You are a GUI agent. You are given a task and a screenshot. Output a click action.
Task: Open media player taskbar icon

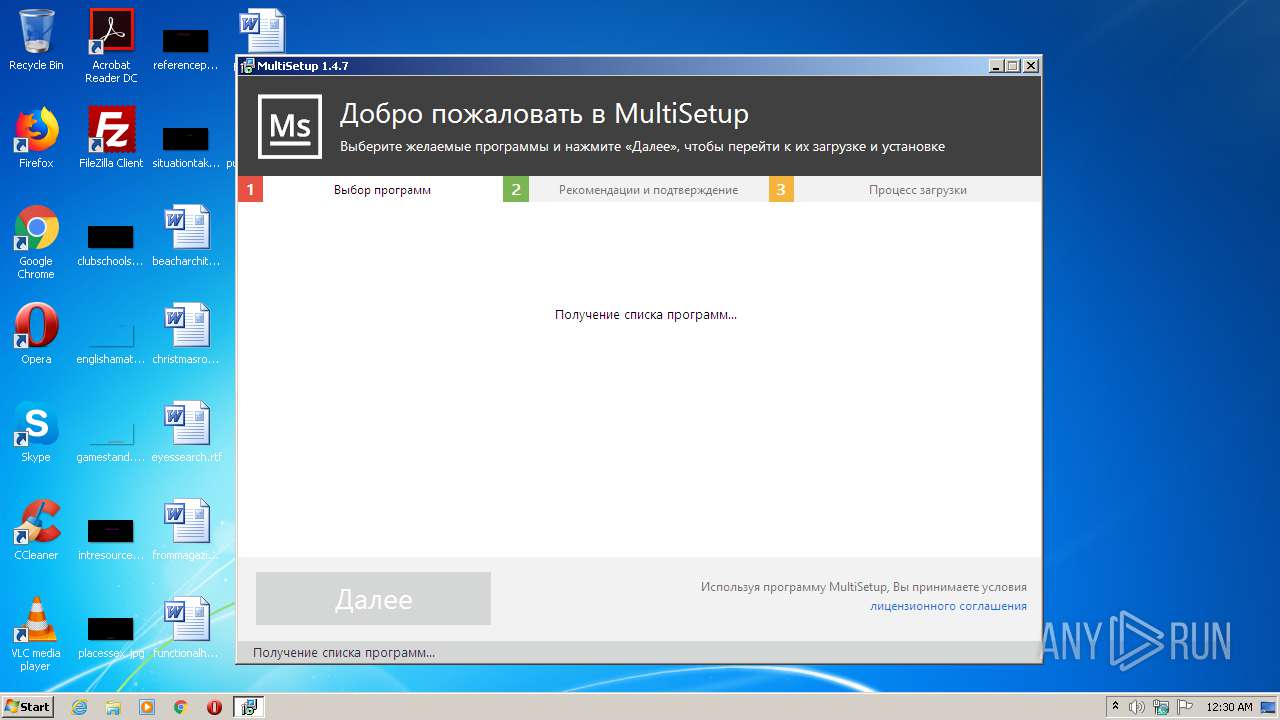click(x=147, y=707)
